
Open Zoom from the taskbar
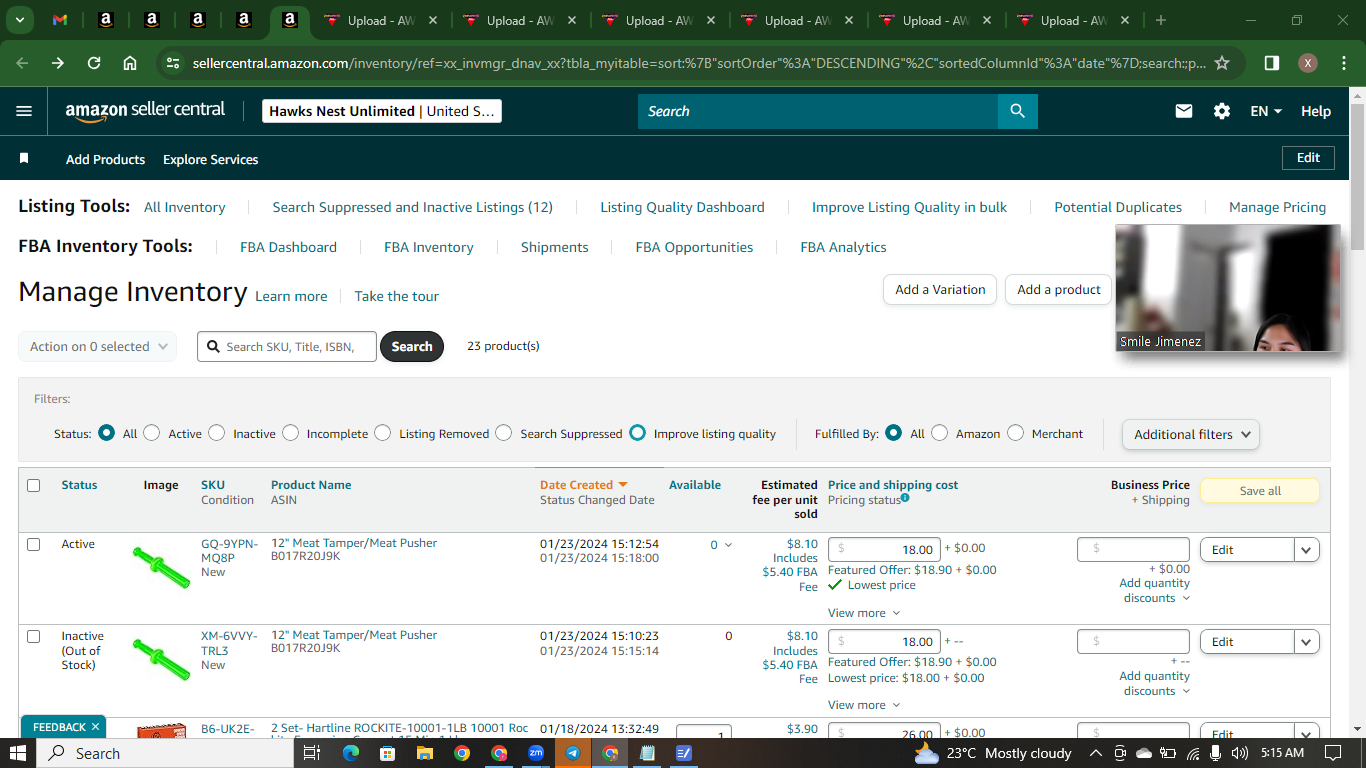pos(536,753)
